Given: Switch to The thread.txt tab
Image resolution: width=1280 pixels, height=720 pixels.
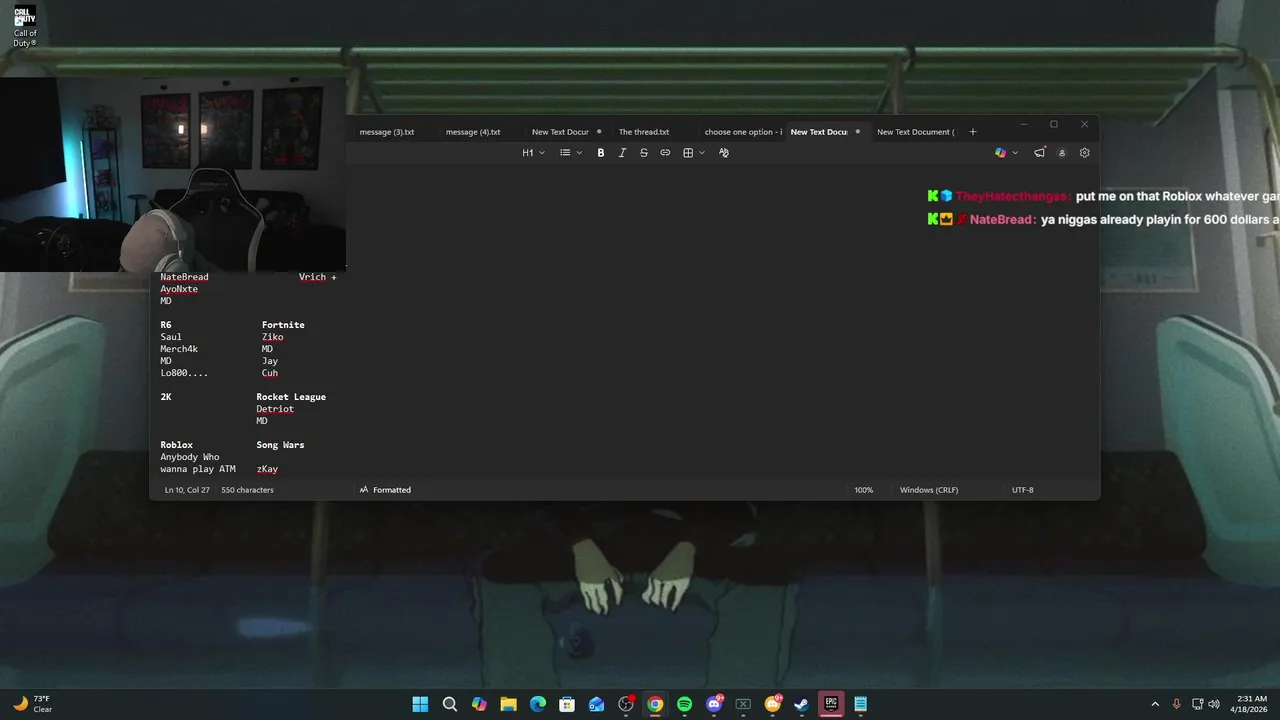Looking at the screenshot, I should [644, 132].
